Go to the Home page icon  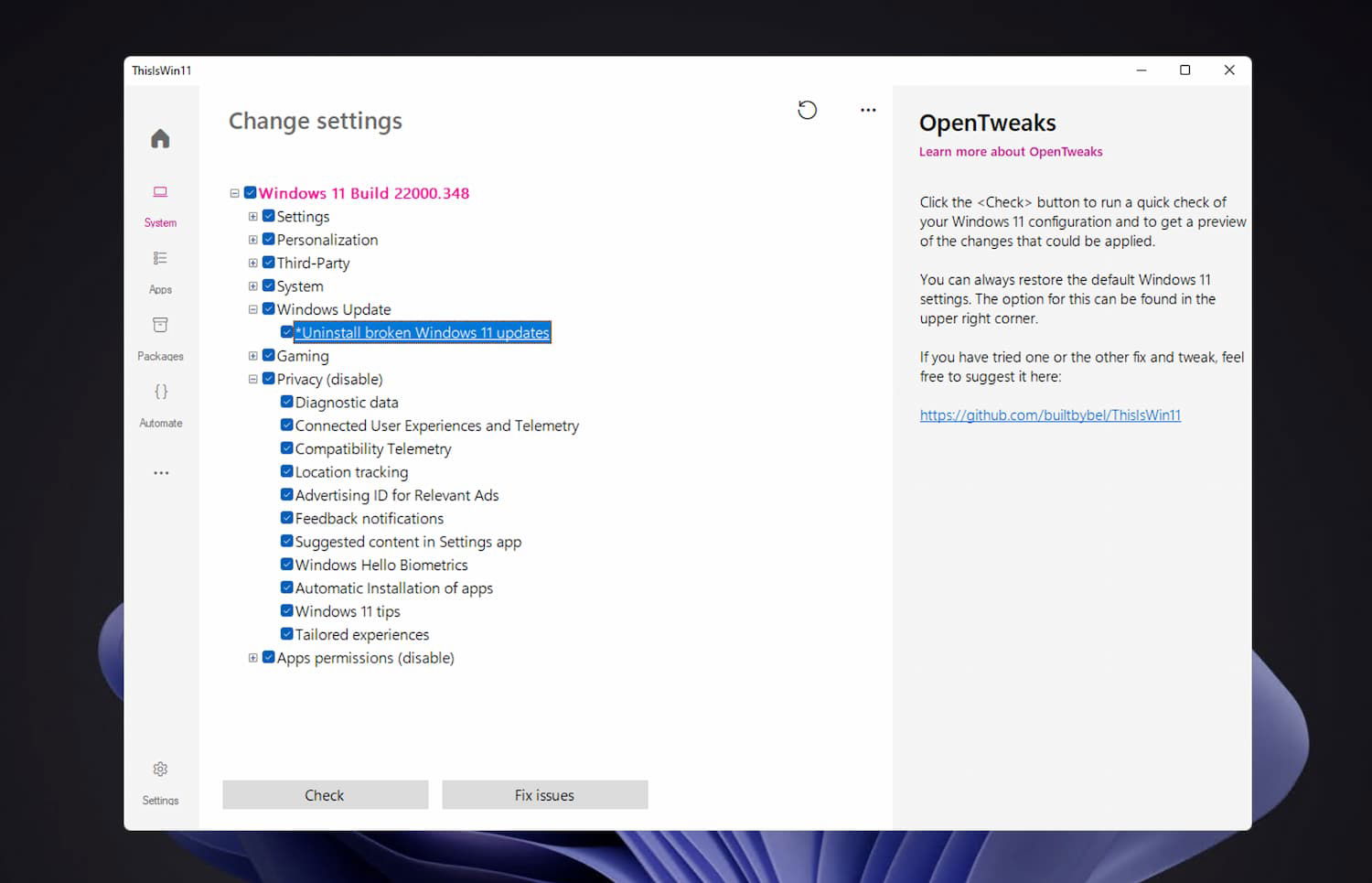160,138
